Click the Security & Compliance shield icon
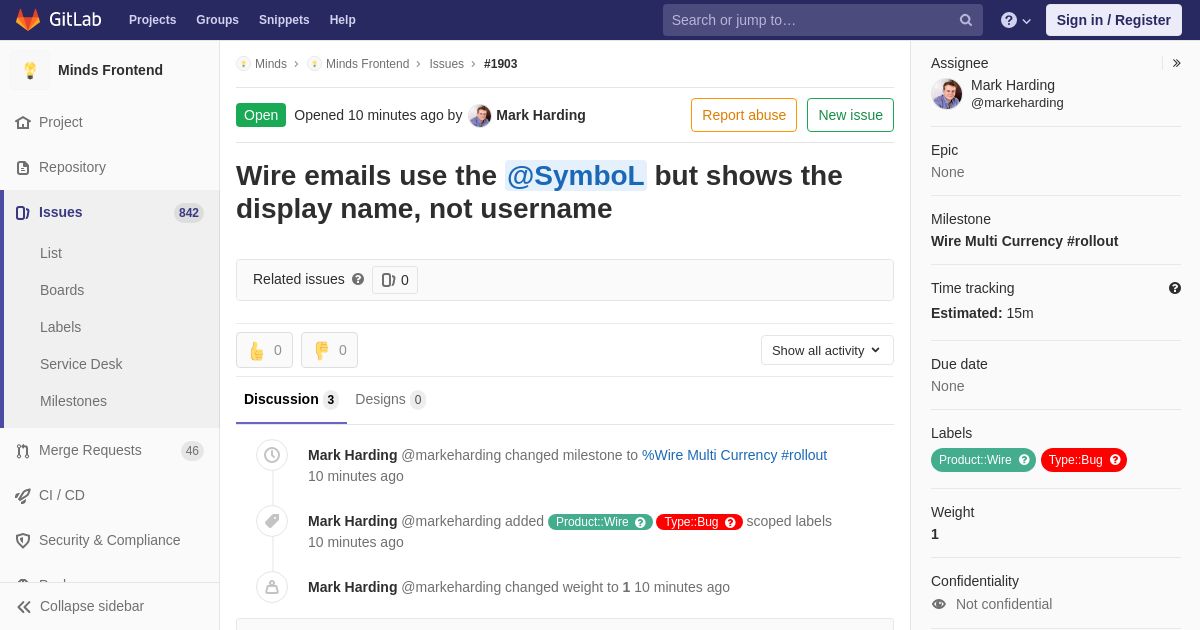 coord(23,540)
